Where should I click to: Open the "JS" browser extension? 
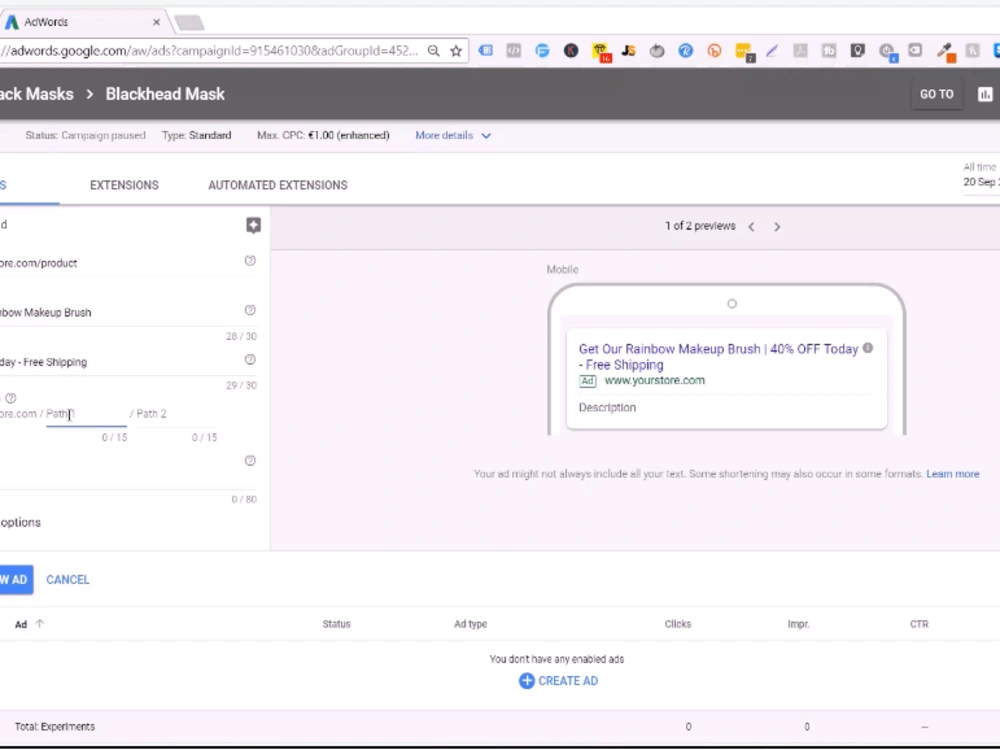click(x=628, y=50)
